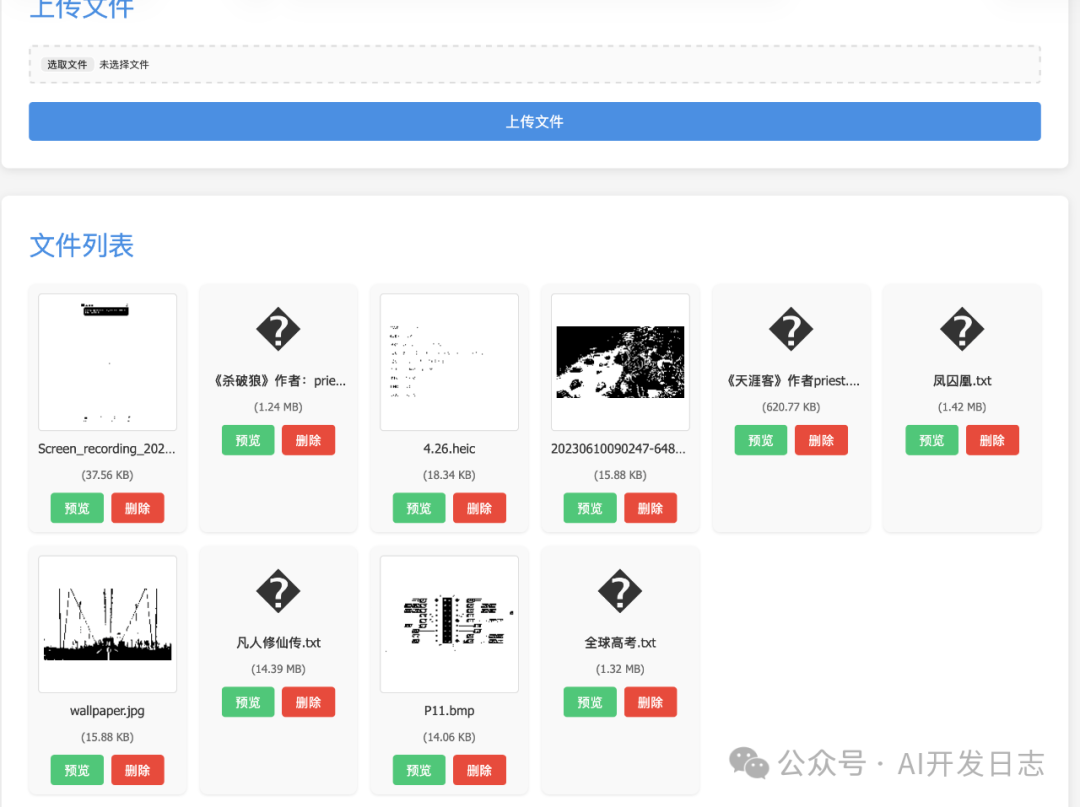Image resolution: width=1080 pixels, height=807 pixels.
Task: Preview the 全球高考.txt file
Action: (590, 702)
